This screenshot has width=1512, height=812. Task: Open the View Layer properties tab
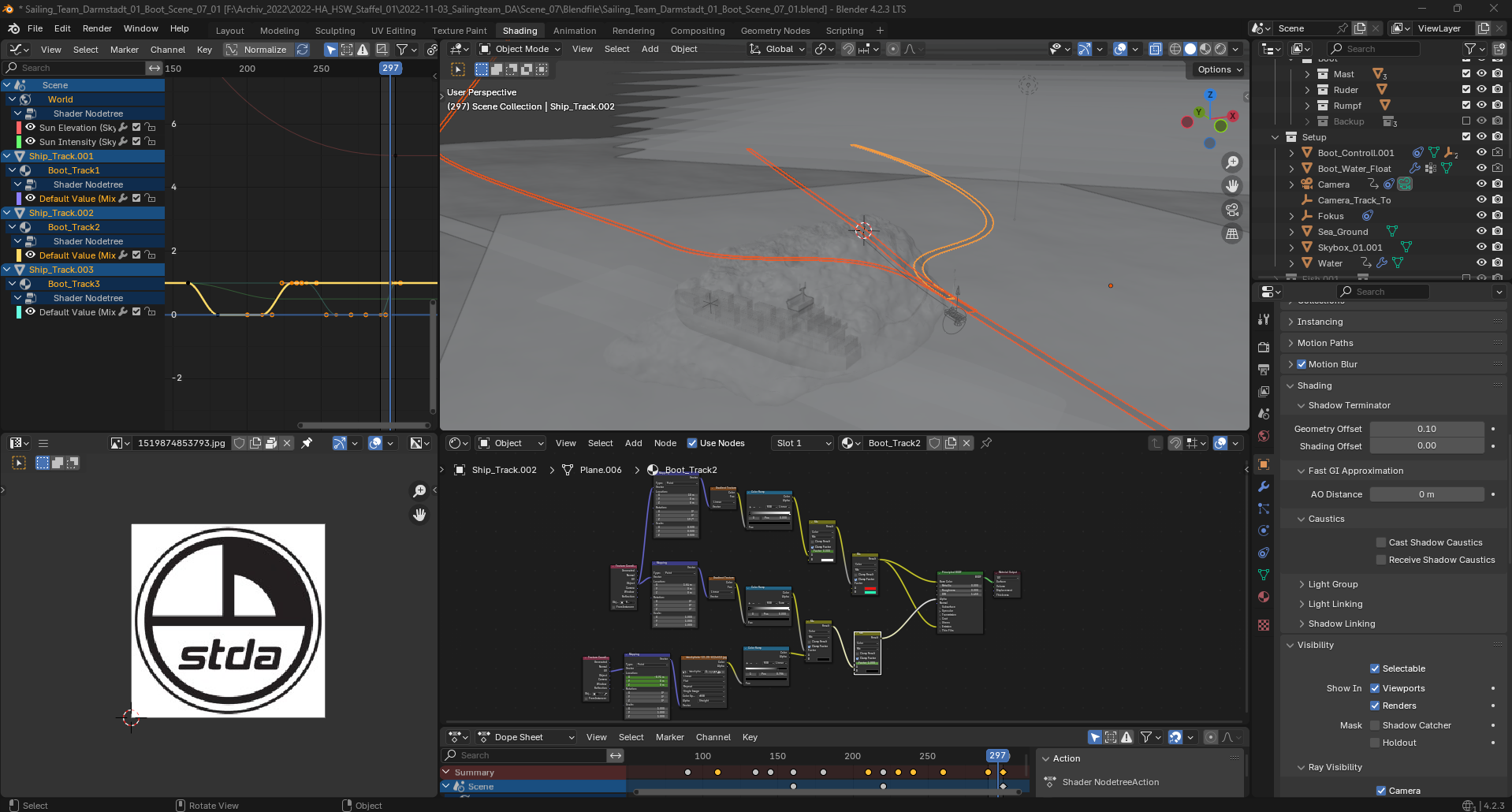point(1264,392)
